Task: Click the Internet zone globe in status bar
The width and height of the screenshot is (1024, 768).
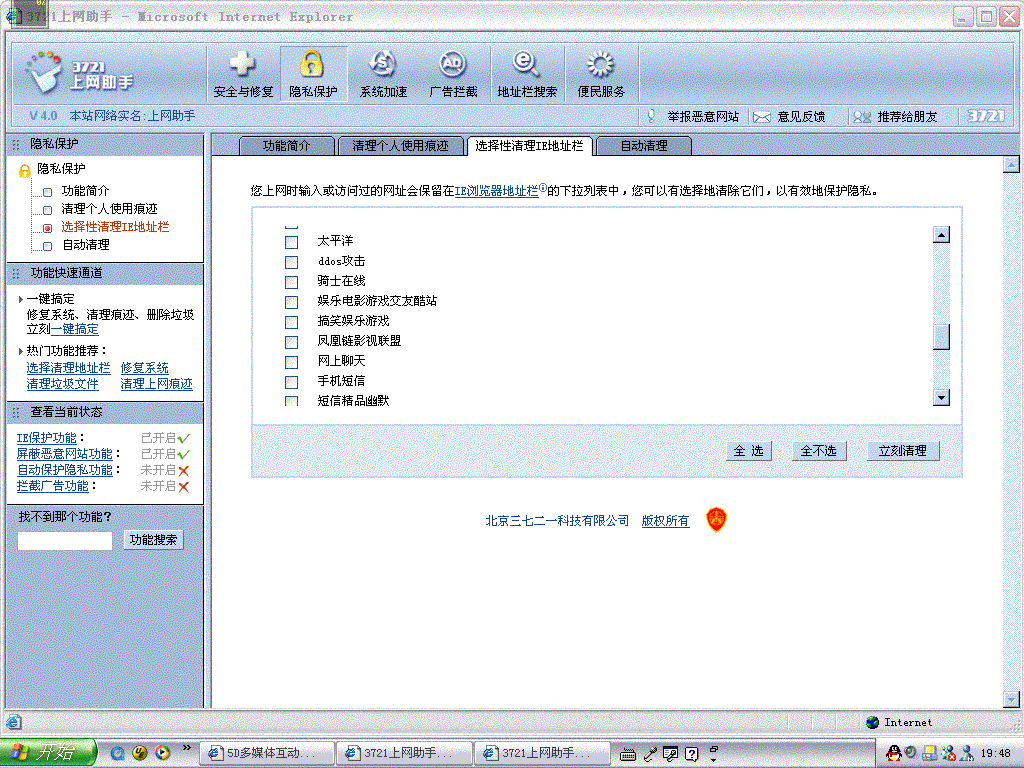Action: click(872, 722)
